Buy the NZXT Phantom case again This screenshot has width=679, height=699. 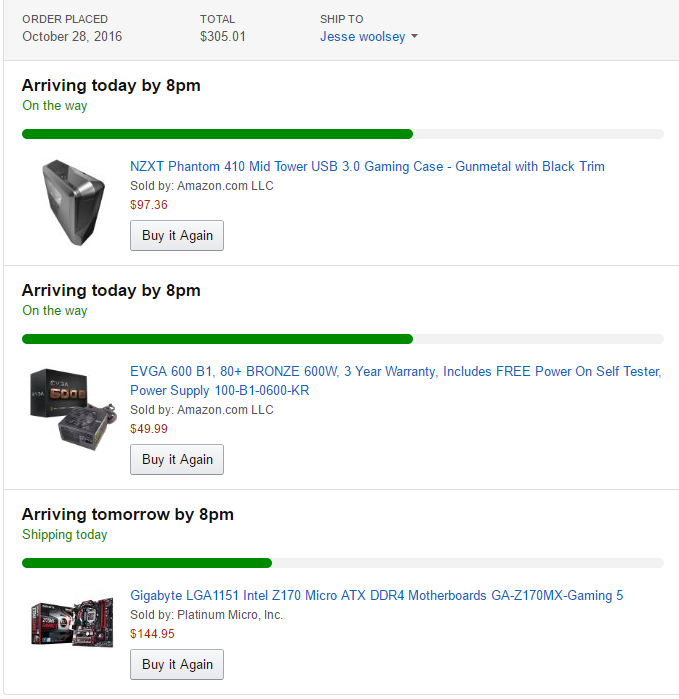click(177, 235)
